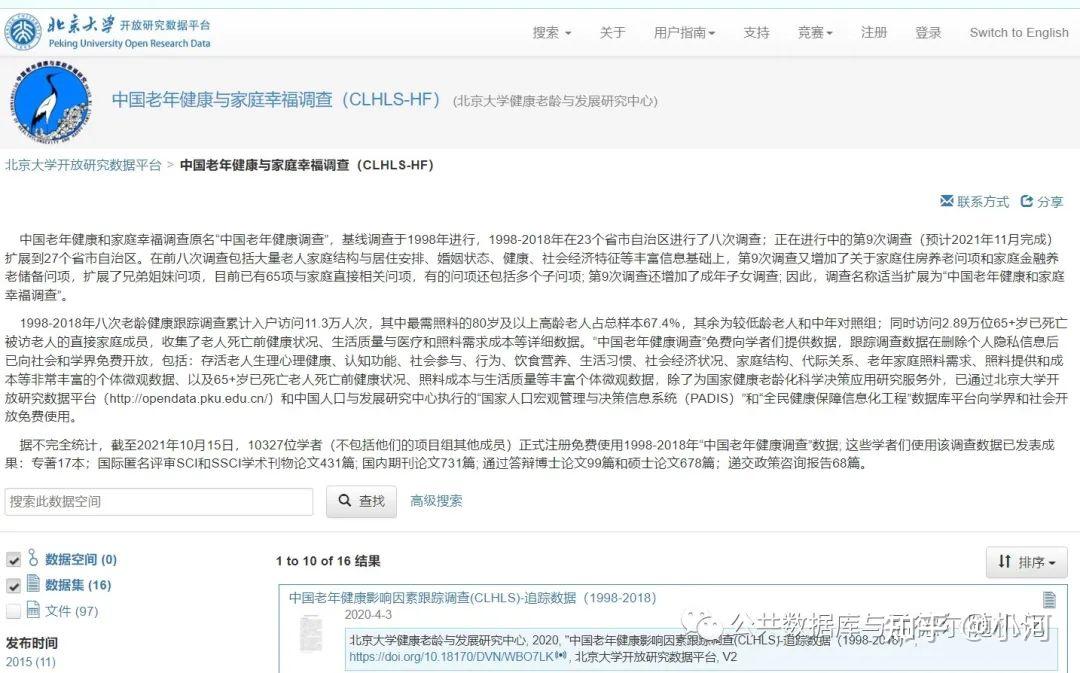1080x673 pixels.
Task: Click the bold CLHLS-HF breadcrumb current page
Action: [307, 165]
